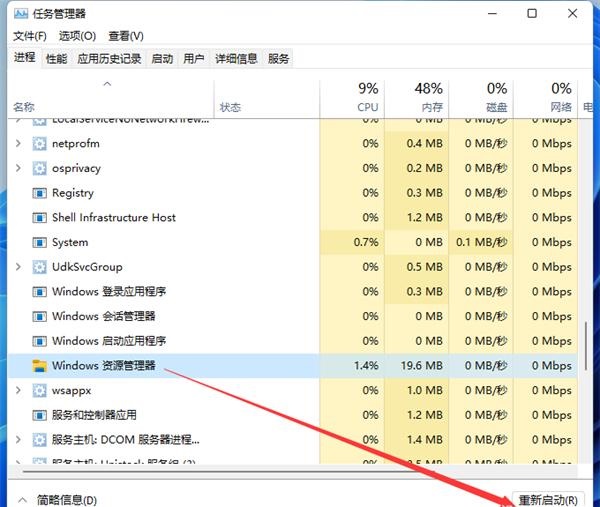Click the UdkSvcGroup gear icon
600x507 pixels.
[39, 267]
